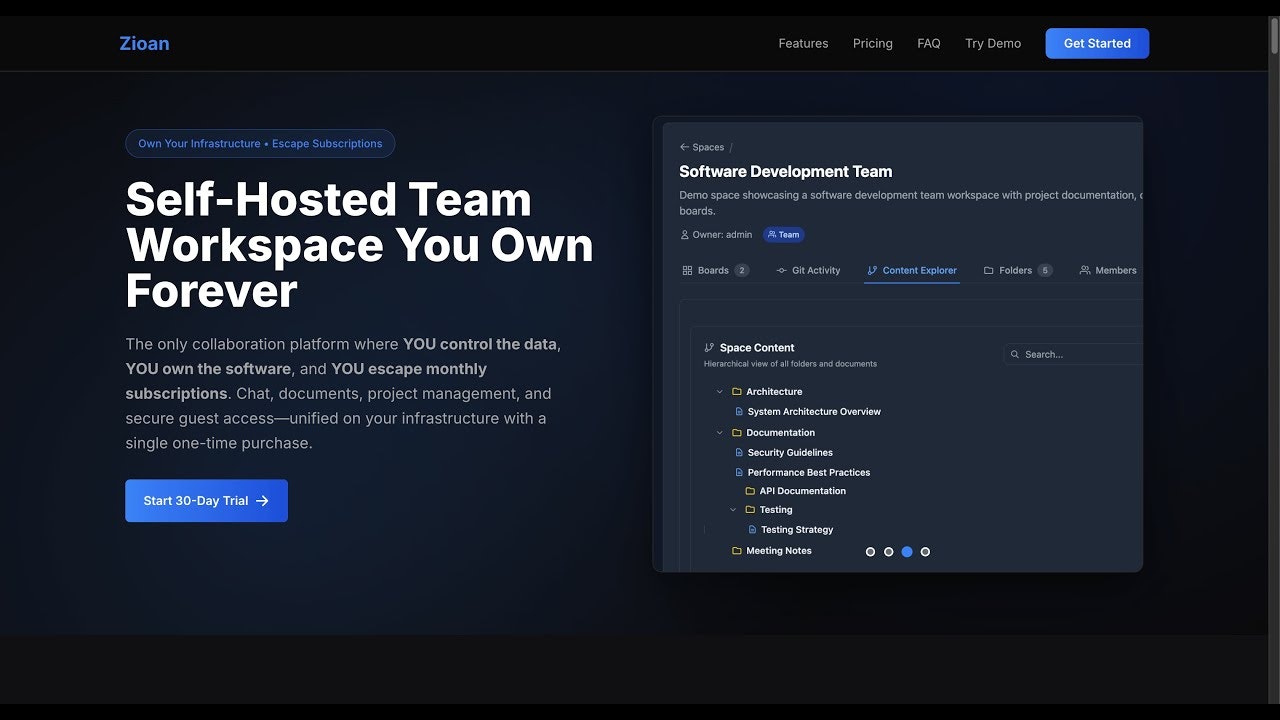Click the Start 30-Day Trial button
Image resolution: width=1280 pixels, height=720 pixels.
coord(206,501)
